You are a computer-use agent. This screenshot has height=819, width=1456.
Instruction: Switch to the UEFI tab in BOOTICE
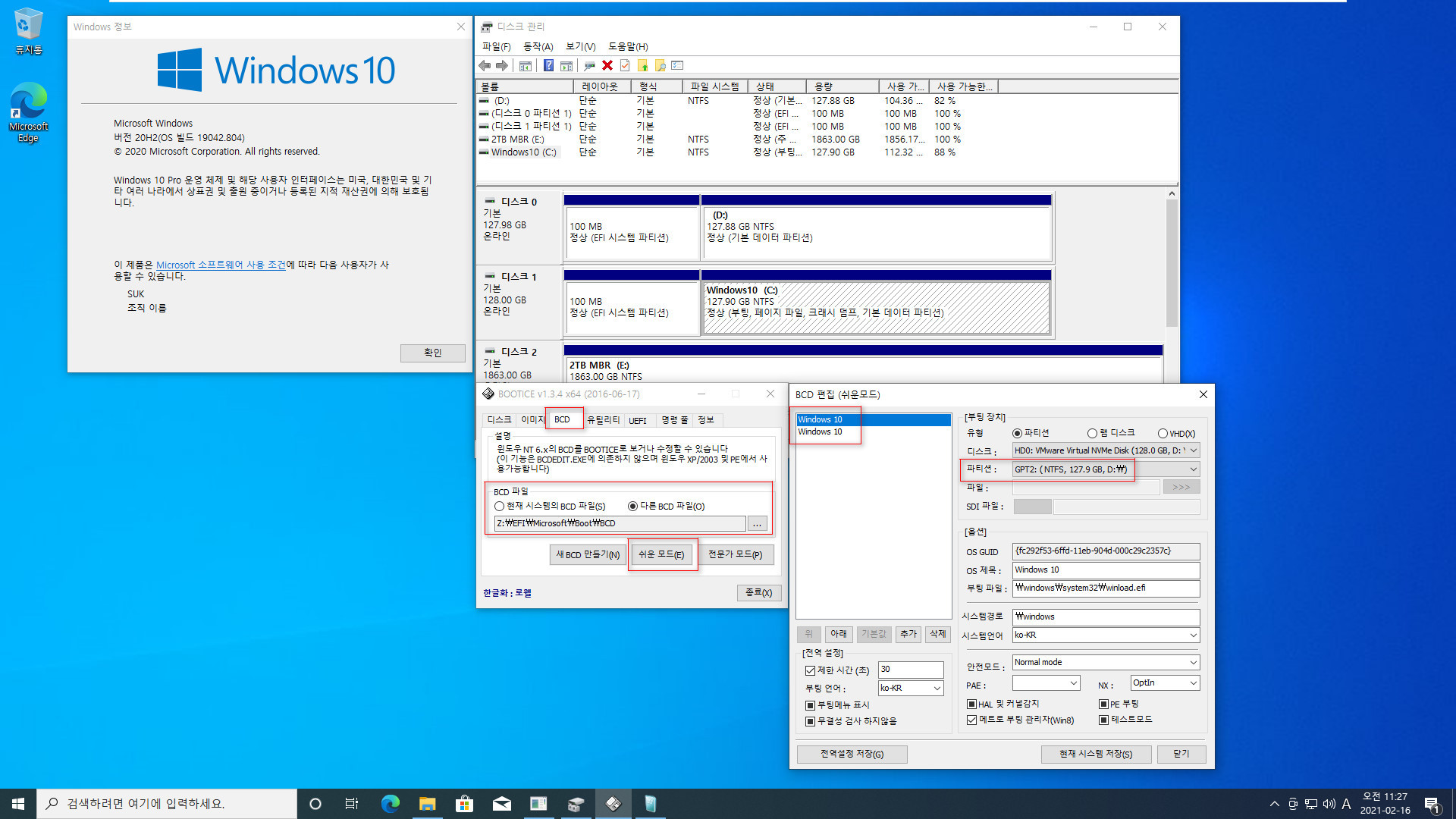638,420
